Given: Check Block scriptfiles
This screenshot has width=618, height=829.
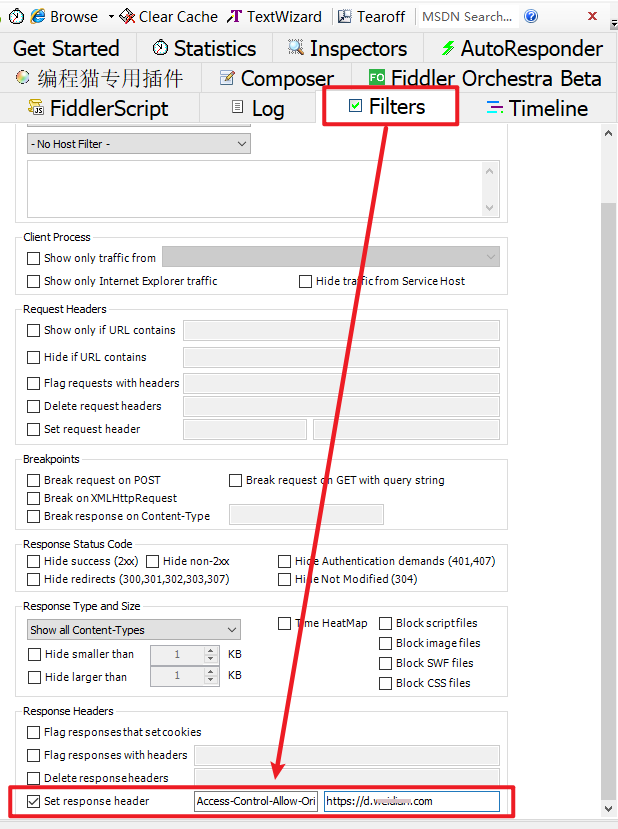Looking at the screenshot, I should [x=385, y=623].
